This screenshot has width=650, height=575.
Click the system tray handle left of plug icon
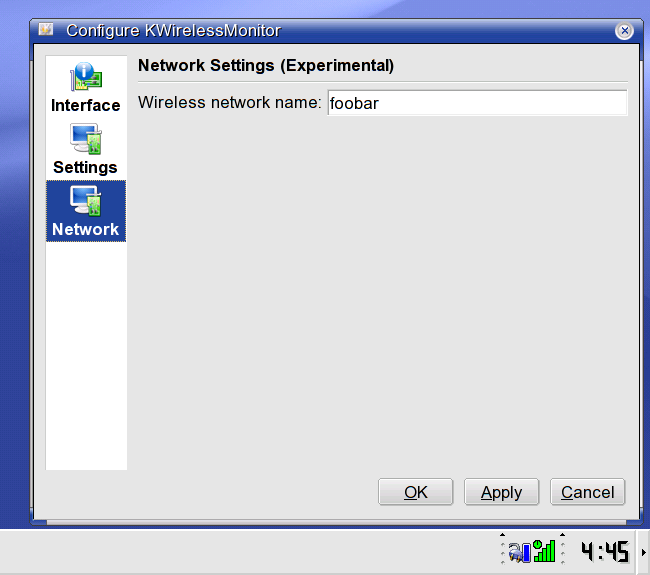click(x=502, y=549)
